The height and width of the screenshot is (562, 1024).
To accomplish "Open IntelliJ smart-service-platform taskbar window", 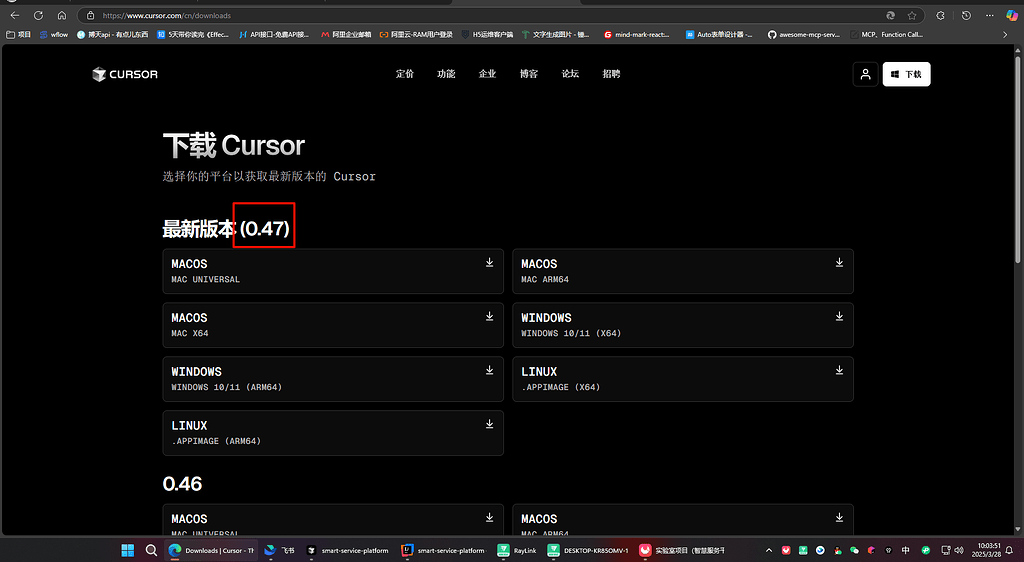I will 443,550.
